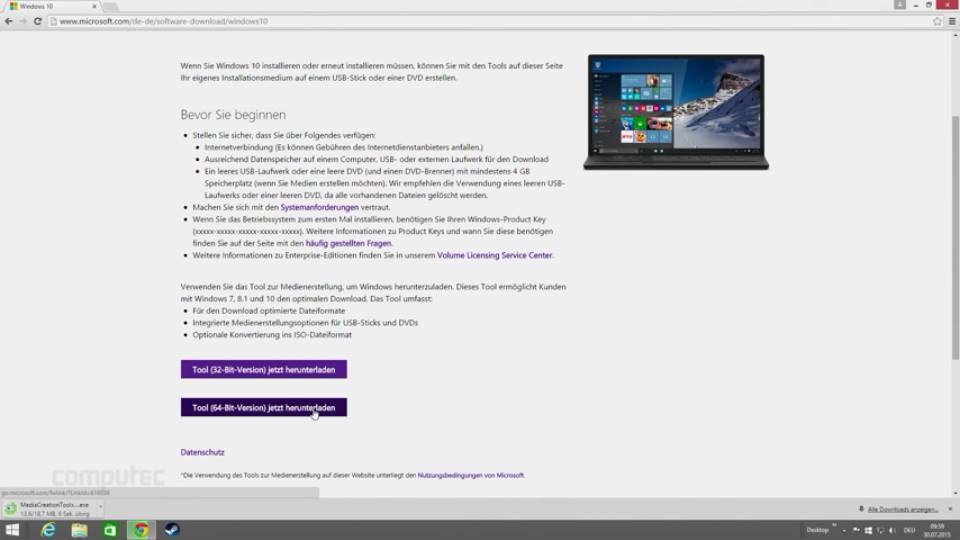Download the 32-Bit-Version tool
This screenshot has width=960, height=540.
tap(264, 370)
